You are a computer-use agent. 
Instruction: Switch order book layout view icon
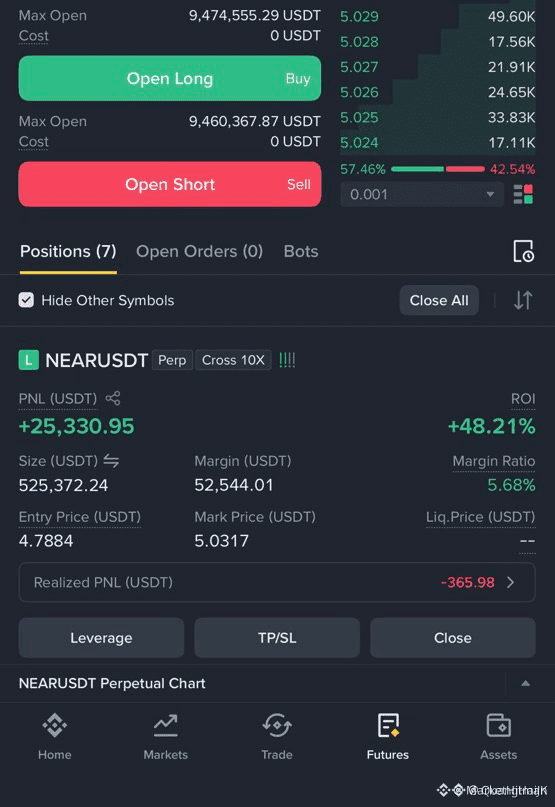click(x=523, y=195)
